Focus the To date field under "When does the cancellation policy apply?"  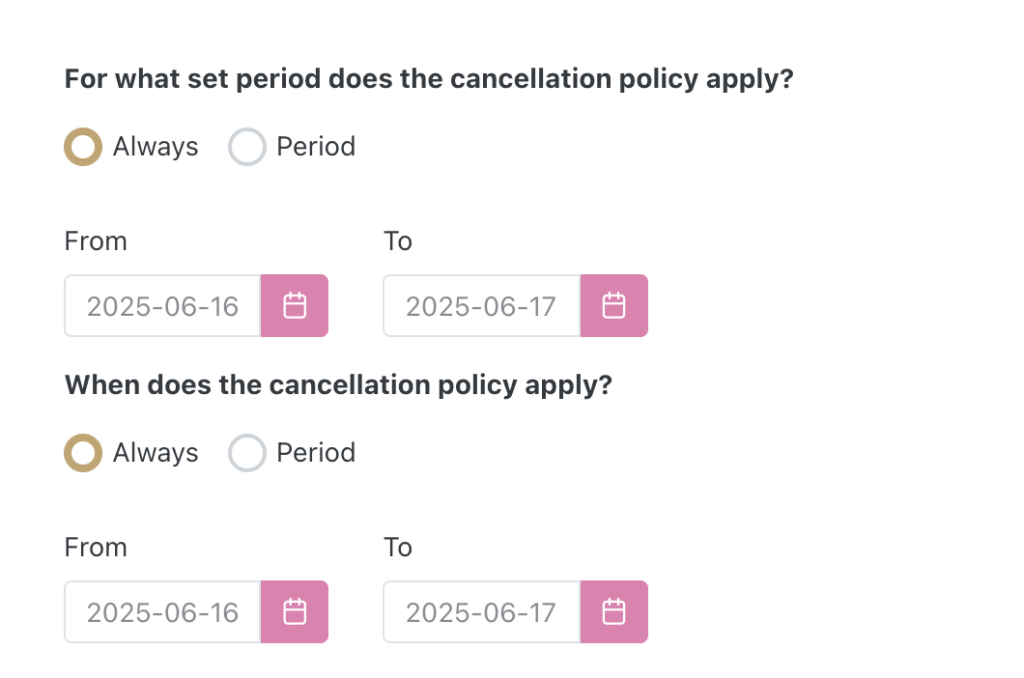[x=481, y=612]
